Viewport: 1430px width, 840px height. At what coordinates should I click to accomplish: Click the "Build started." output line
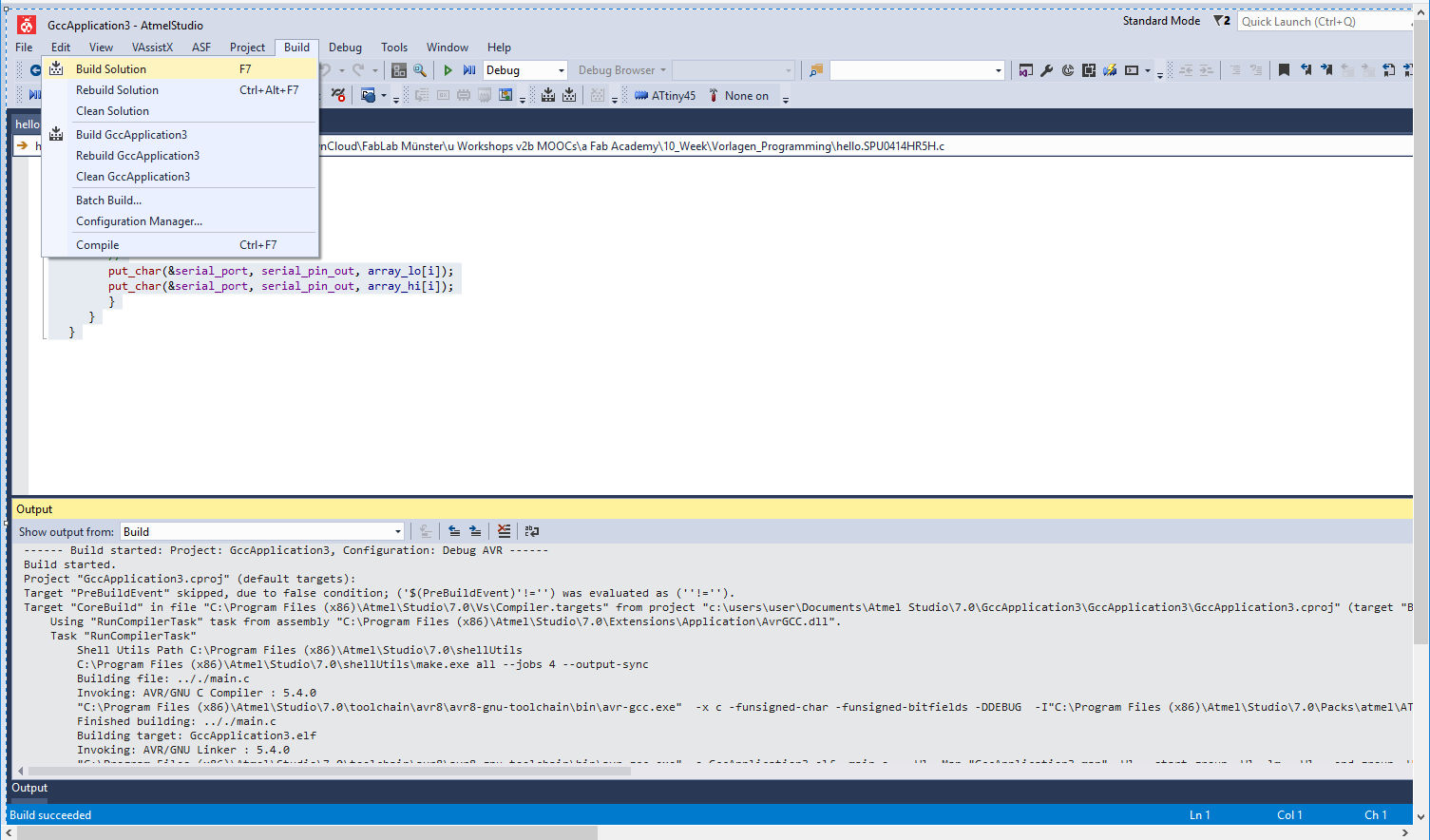(69, 564)
